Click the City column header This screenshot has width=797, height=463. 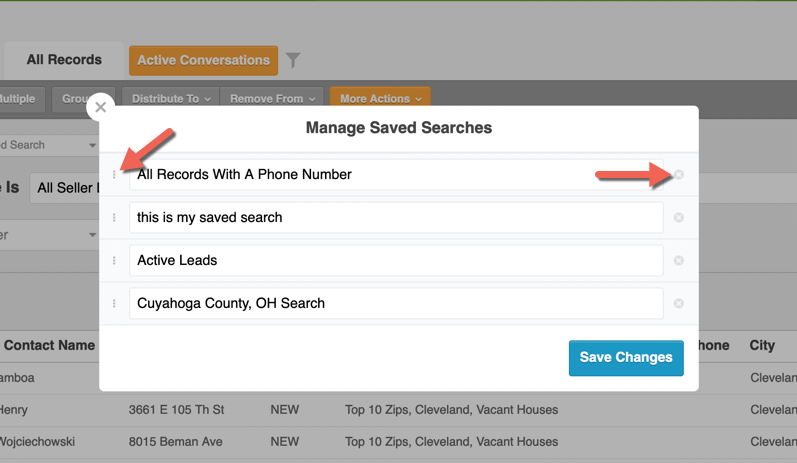click(762, 346)
